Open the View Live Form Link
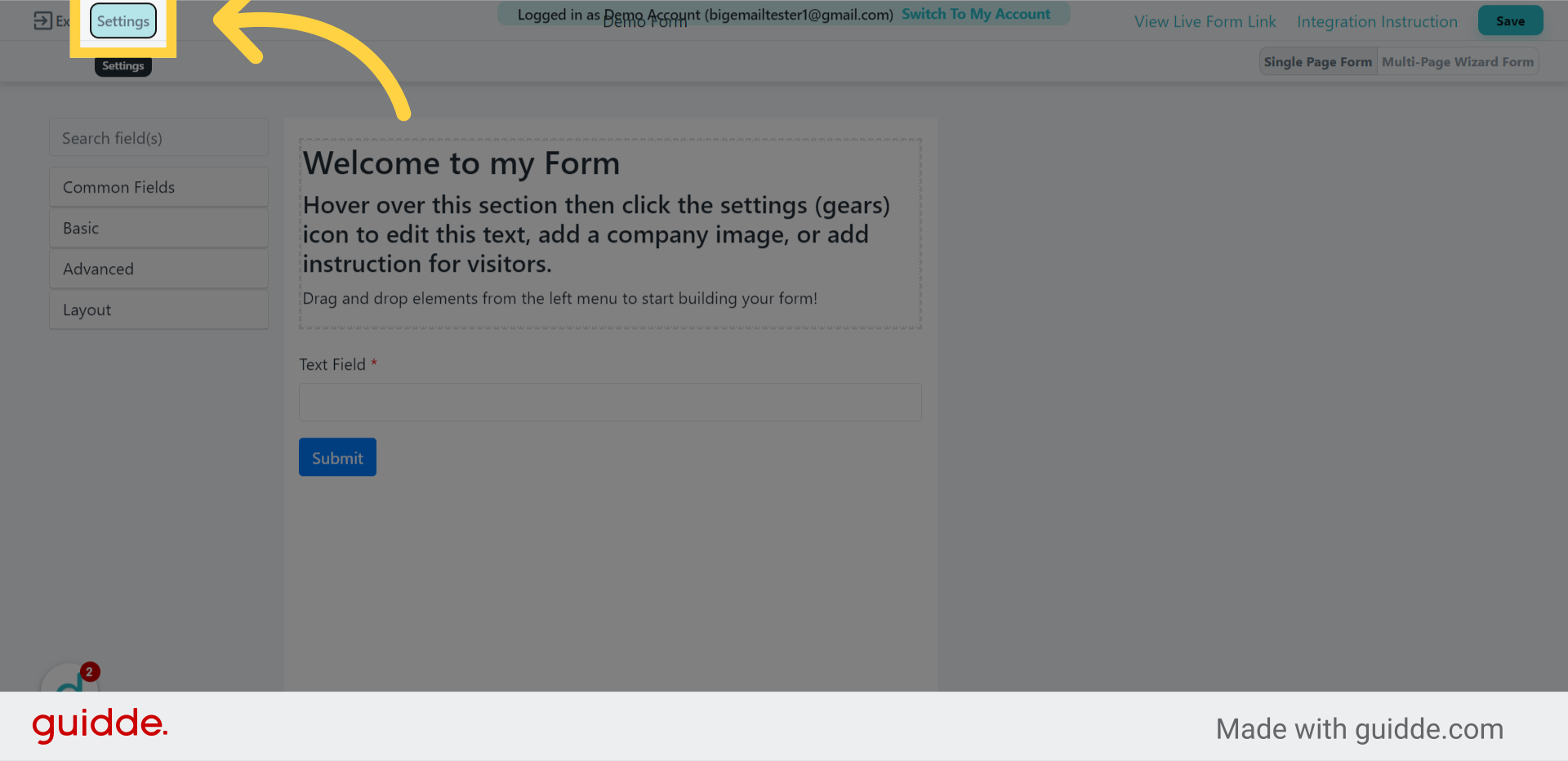The image size is (1568, 761). pos(1205,22)
